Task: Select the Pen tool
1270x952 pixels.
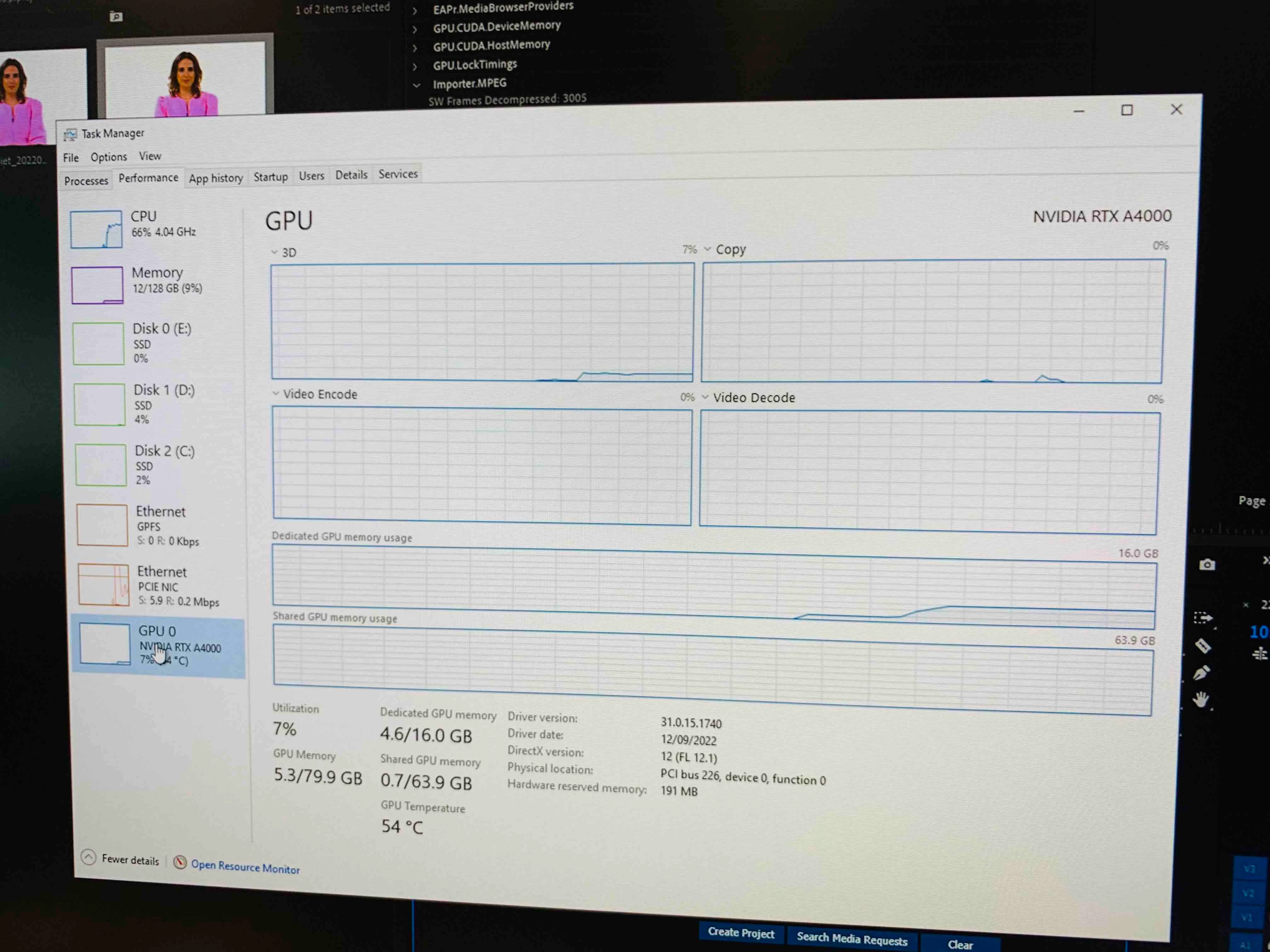Action: click(1201, 672)
